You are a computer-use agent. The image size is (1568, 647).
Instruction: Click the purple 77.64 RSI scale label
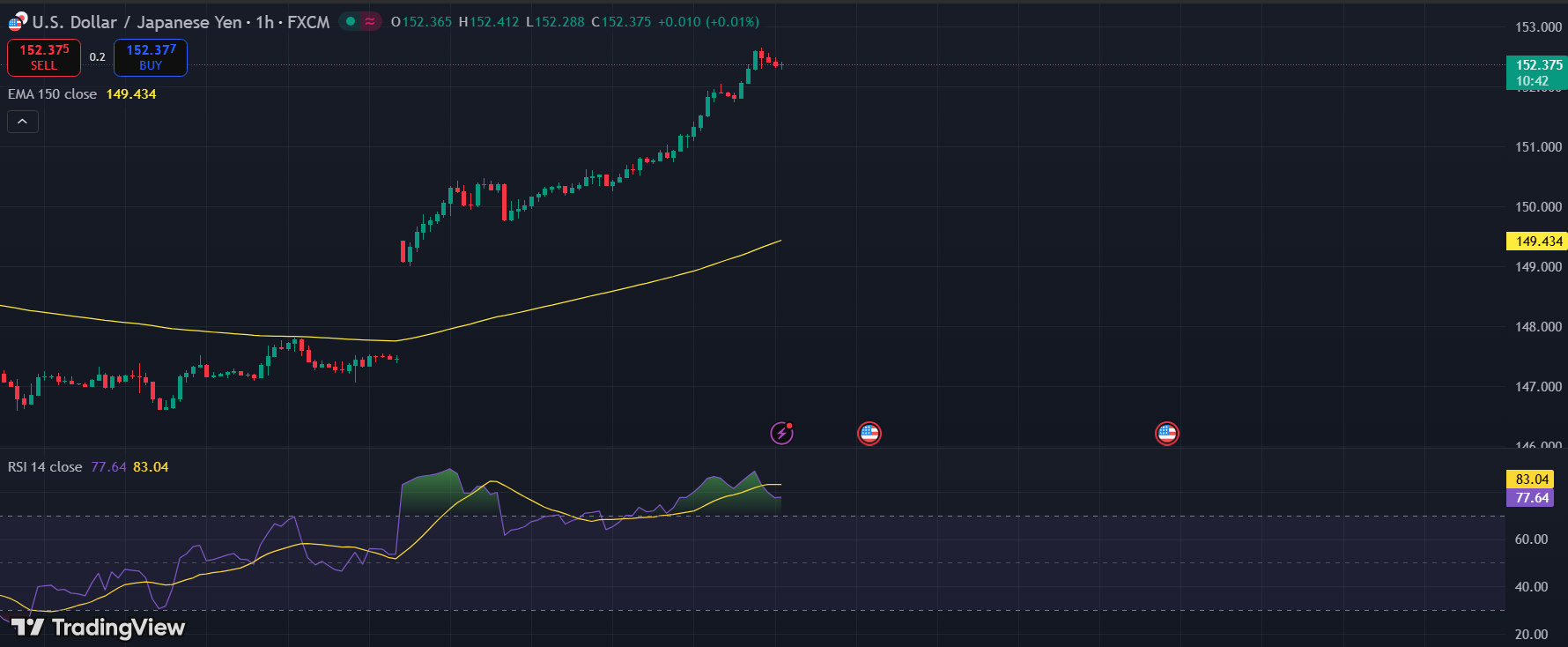(x=1532, y=498)
